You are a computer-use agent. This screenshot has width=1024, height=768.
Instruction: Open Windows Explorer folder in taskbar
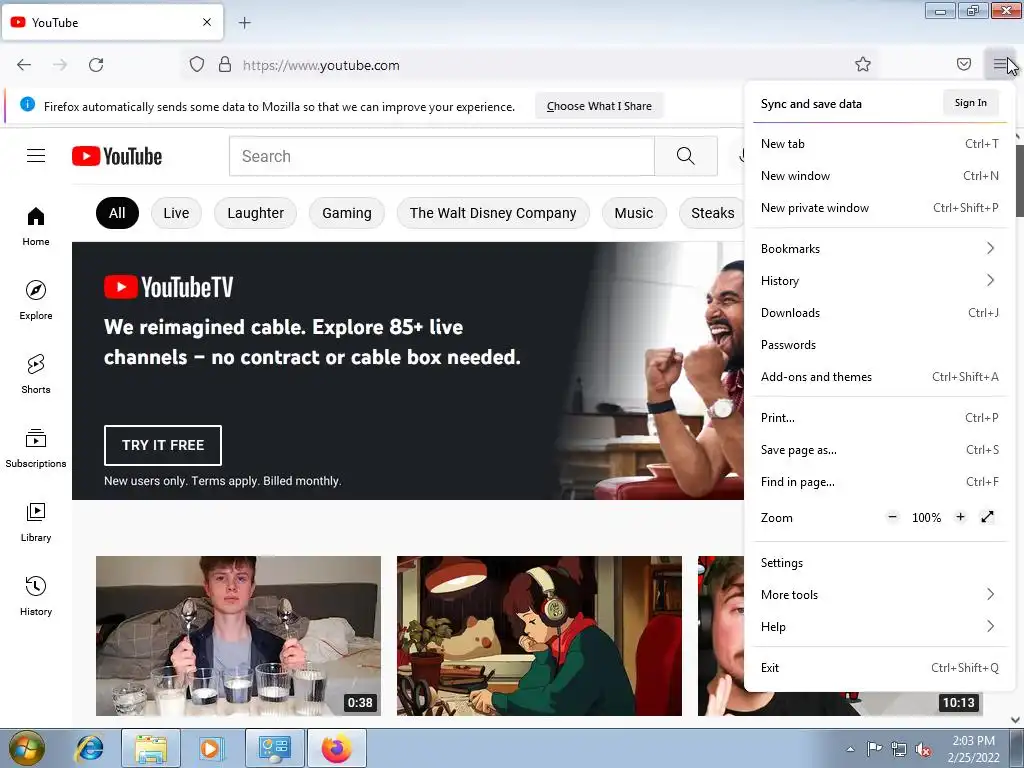point(151,748)
